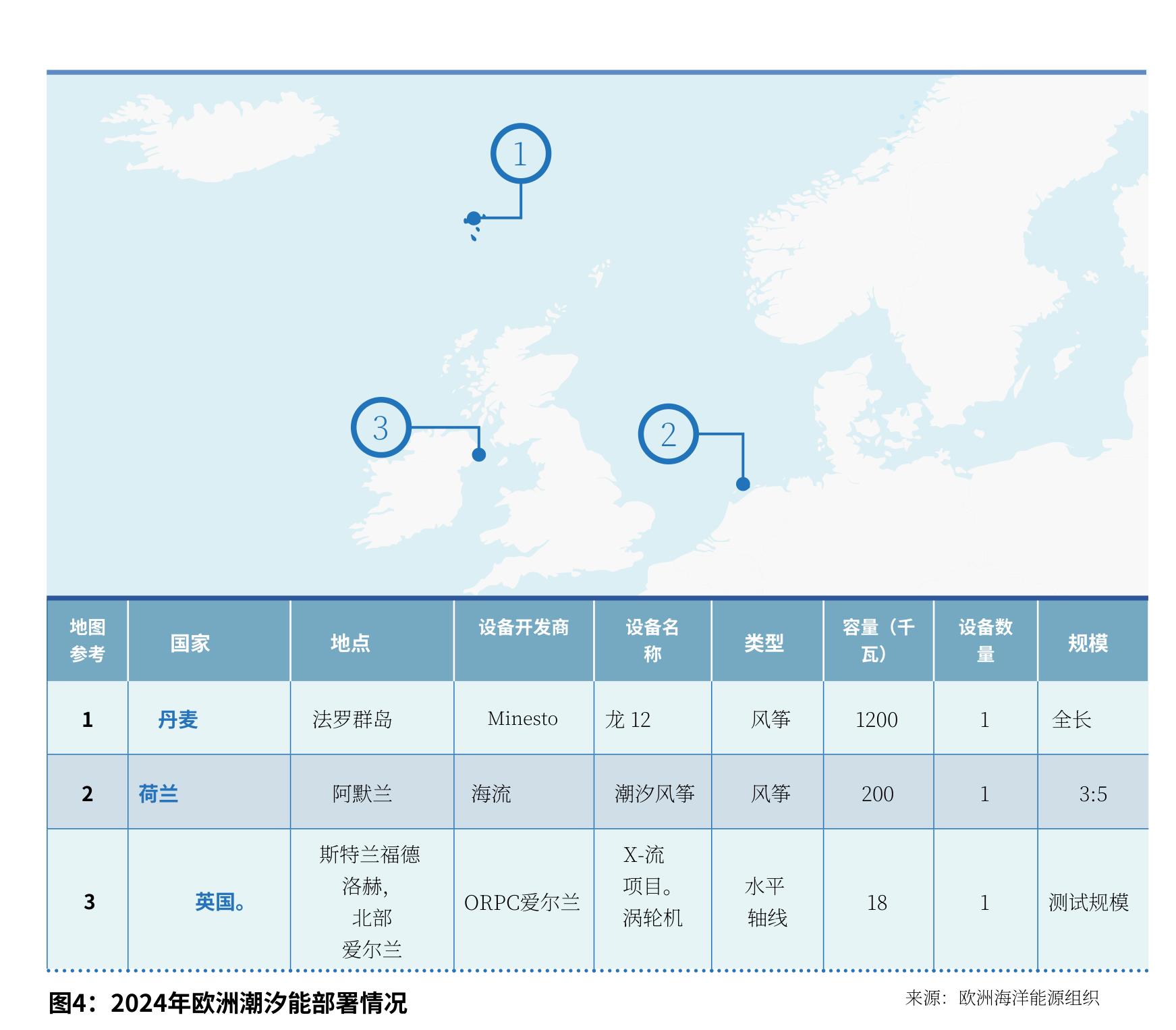1176x1030 pixels.
Task: Click the device count 1 in 荷兰 row
Action: point(984,794)
